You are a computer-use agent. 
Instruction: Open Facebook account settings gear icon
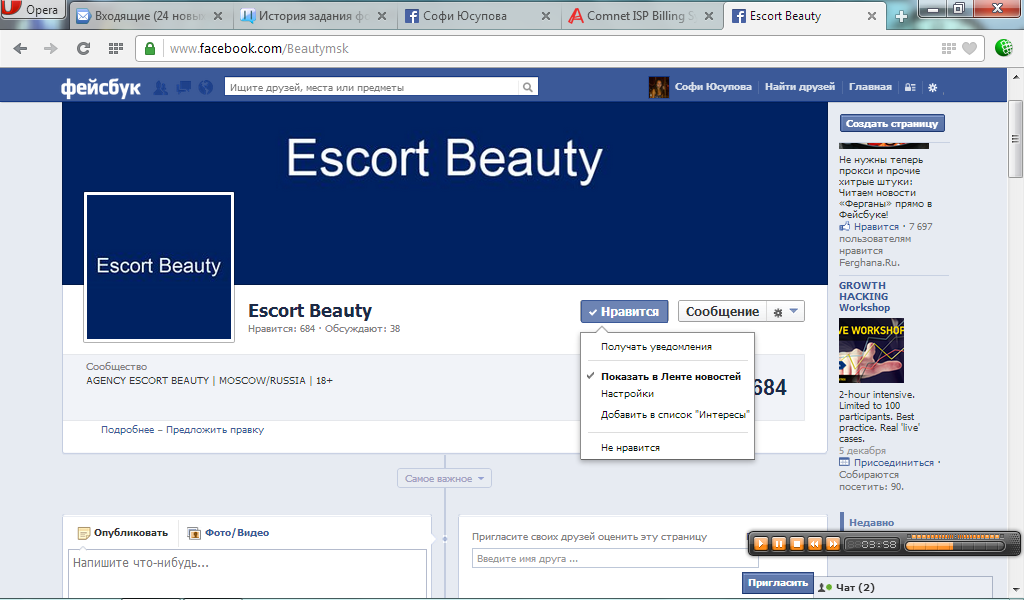[933, 87]
